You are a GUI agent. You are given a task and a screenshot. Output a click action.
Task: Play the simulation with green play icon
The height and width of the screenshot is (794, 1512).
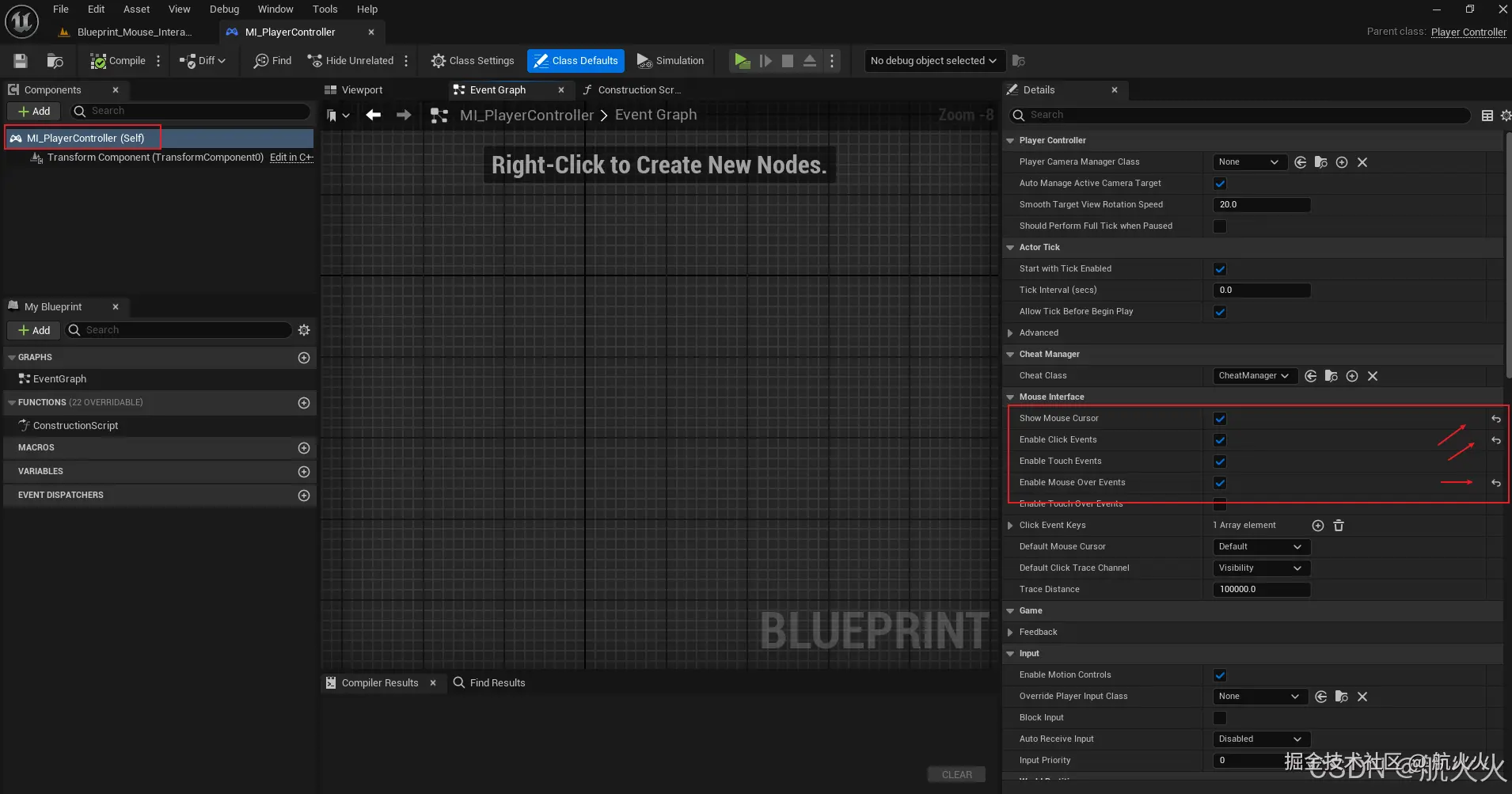tap(743, 61)
